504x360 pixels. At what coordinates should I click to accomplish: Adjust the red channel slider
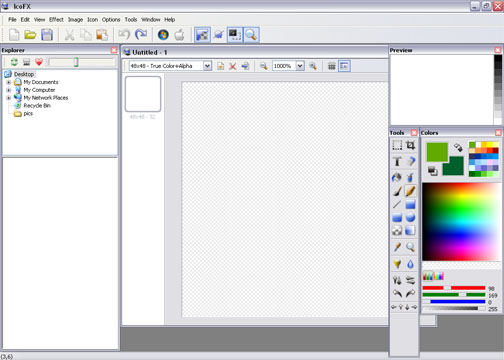[454, 288]
